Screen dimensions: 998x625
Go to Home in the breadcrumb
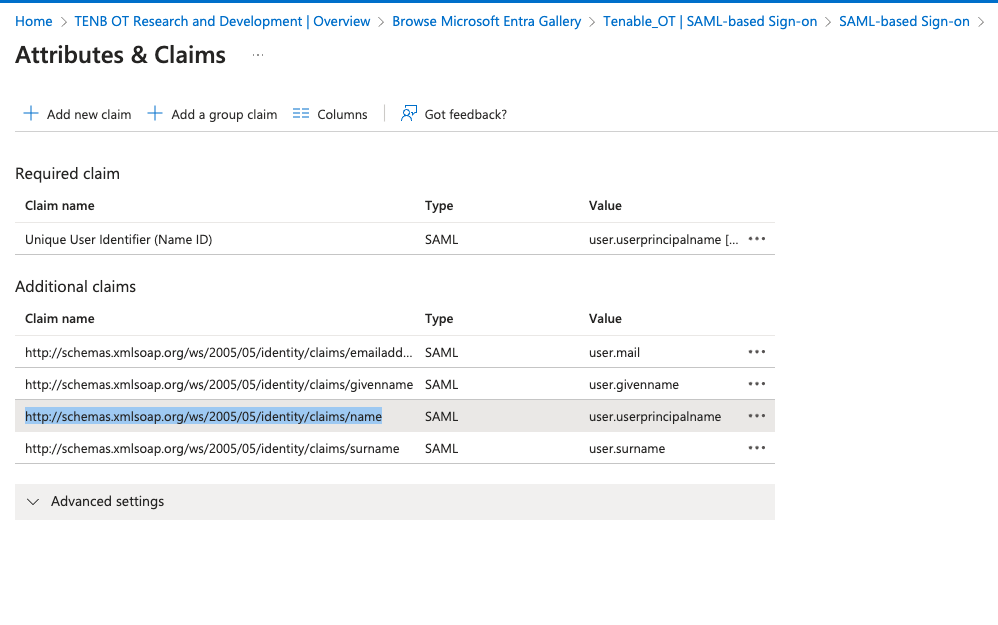click(34, 21)
